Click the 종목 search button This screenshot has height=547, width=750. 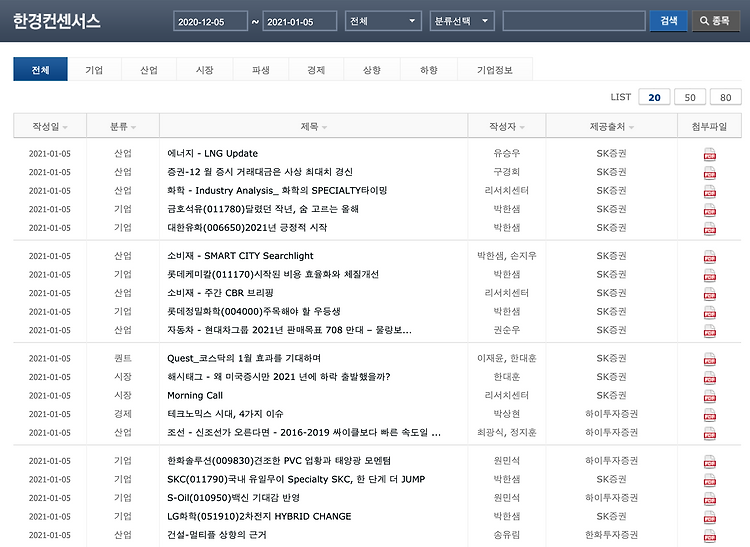[715, 21]
